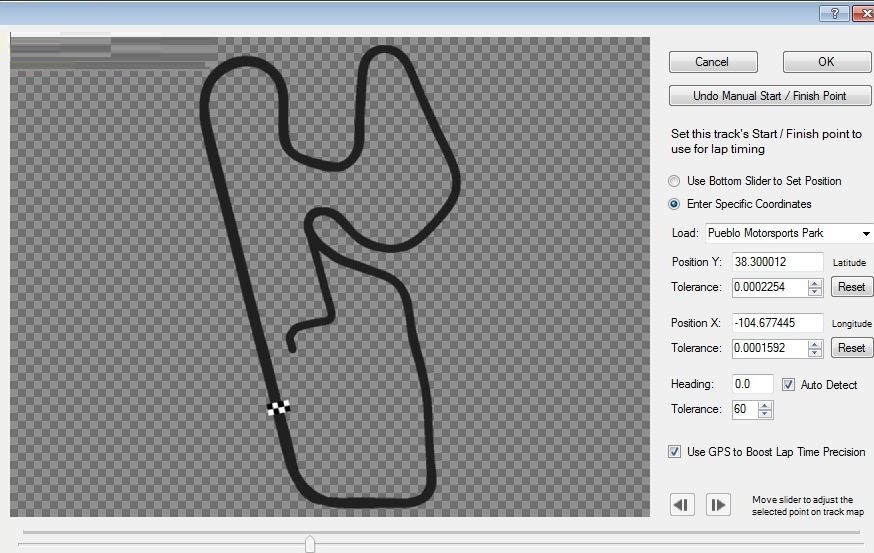Screen dimensions: 874x553
Task: Reset the latitude tolerance value
Action: click(851, 287)
